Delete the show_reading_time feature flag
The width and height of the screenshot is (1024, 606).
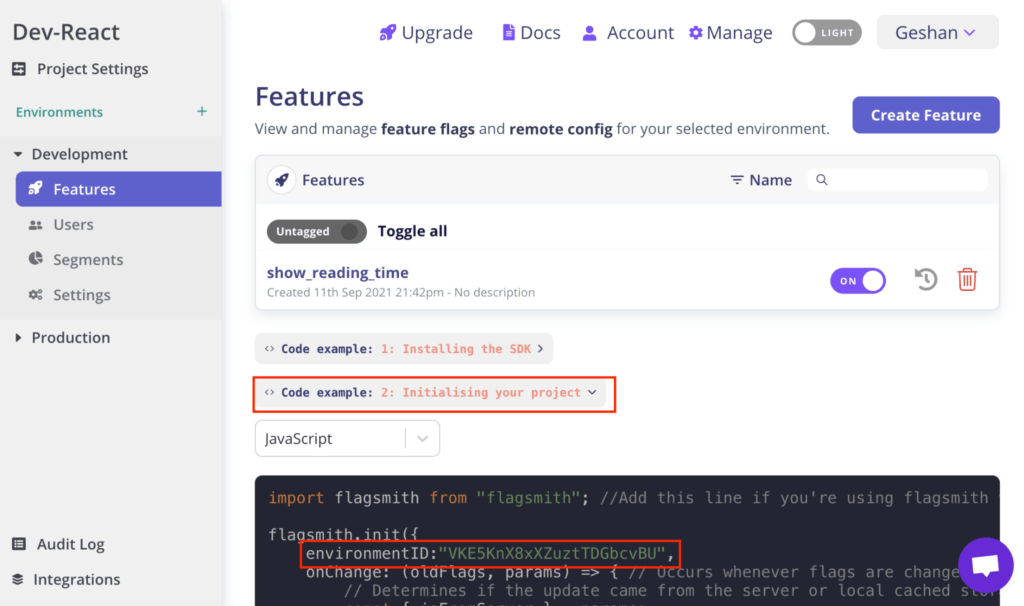(x=967, y=279)
